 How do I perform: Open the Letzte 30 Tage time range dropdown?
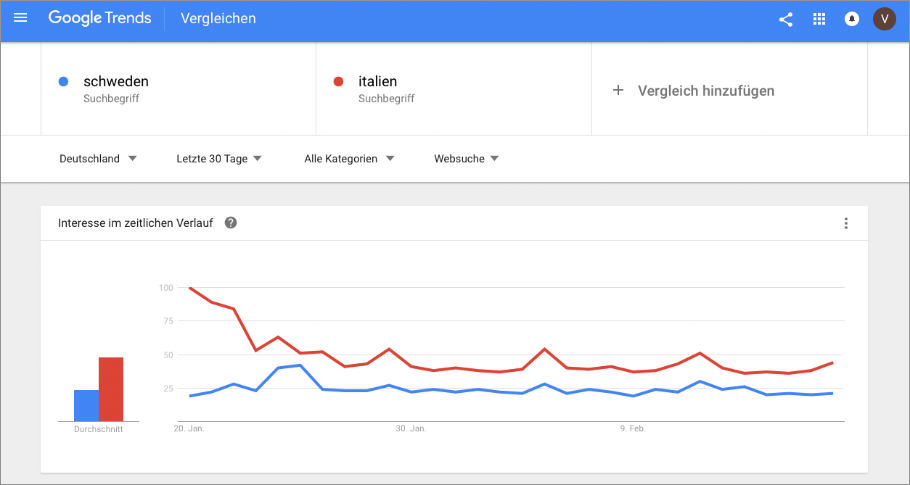click(218, 158)
